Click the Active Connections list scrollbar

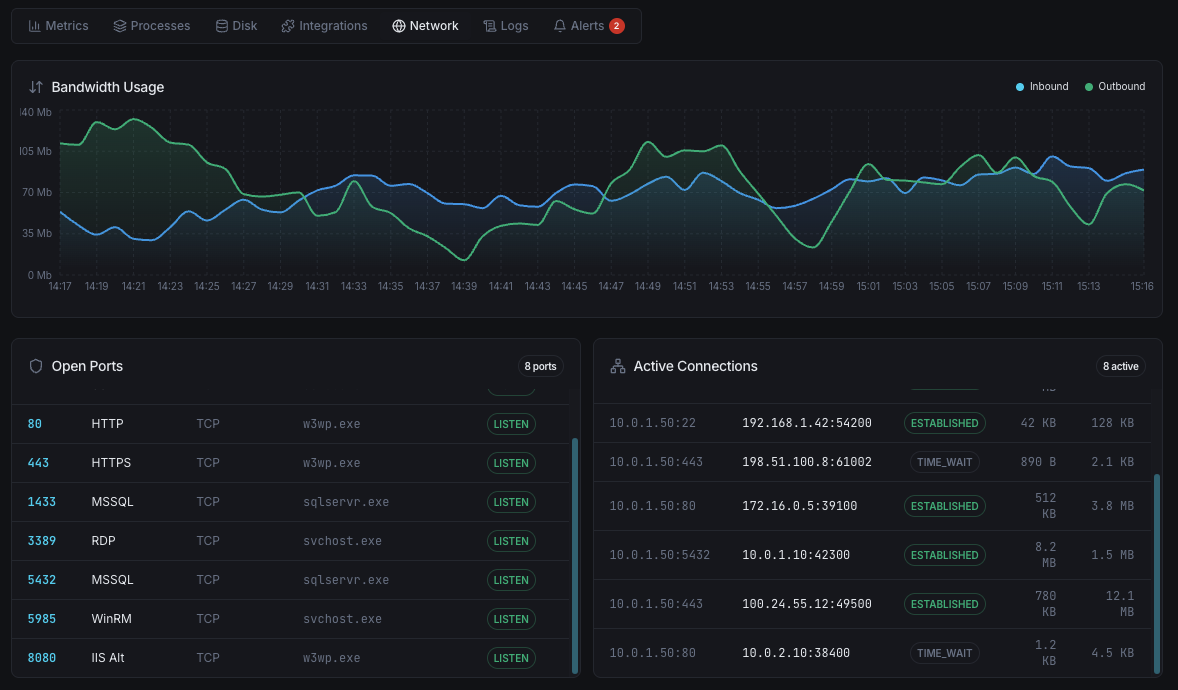click(1157, 573)
